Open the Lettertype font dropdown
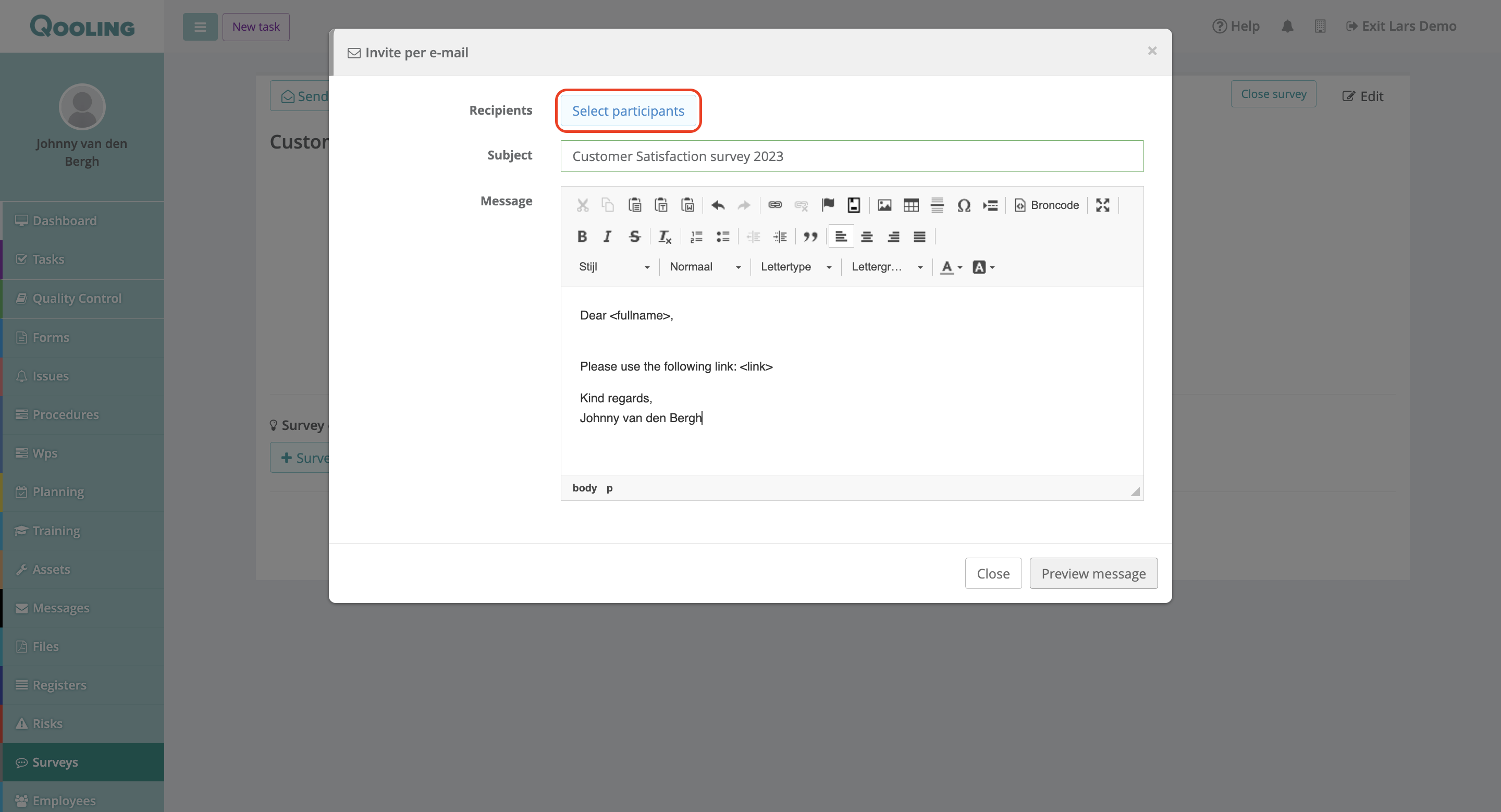 (x=795, y=267)
